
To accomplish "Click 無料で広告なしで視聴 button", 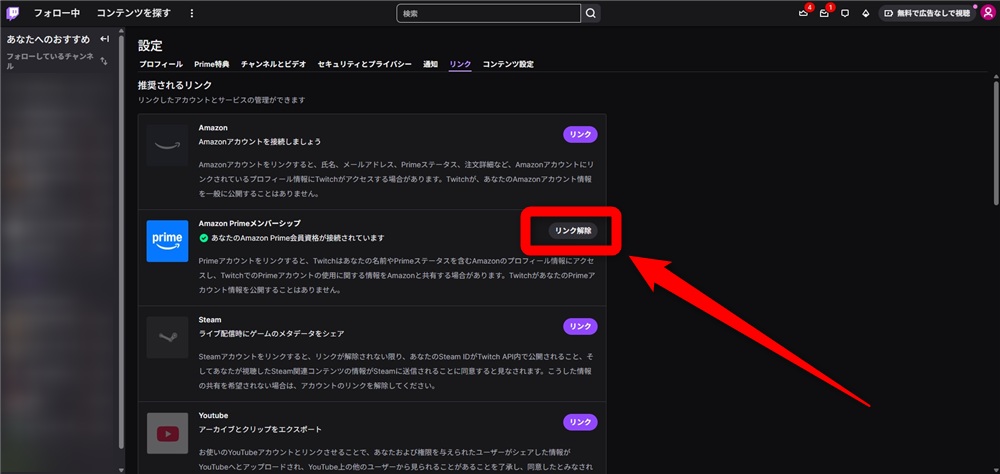I will (x=927, y=13).
